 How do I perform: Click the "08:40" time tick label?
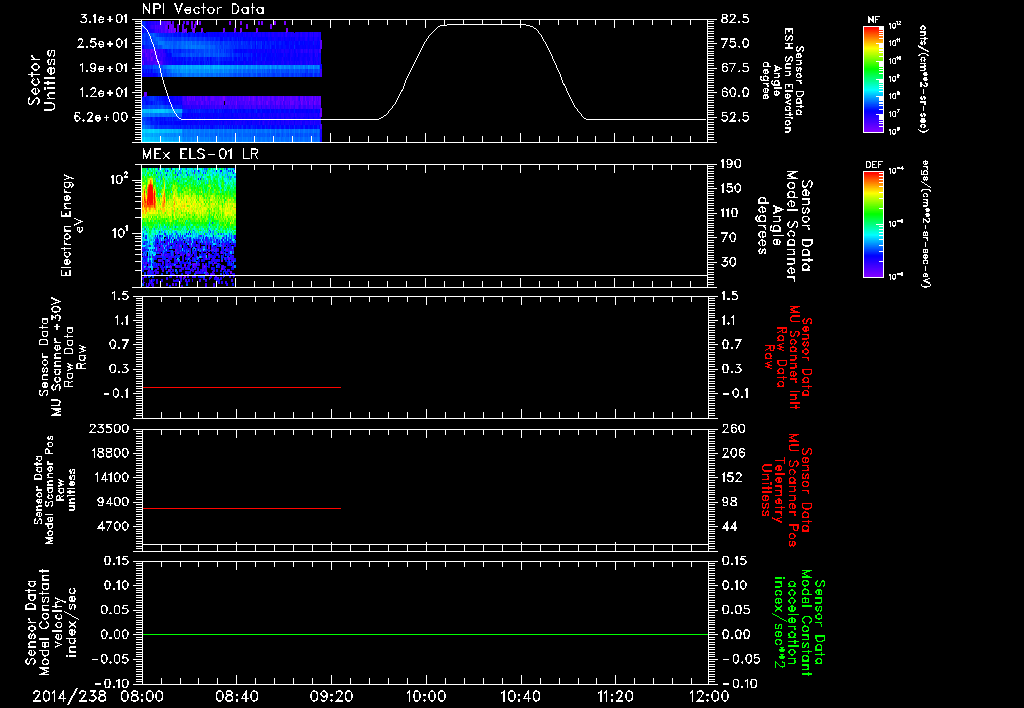(x=236, y=696)
